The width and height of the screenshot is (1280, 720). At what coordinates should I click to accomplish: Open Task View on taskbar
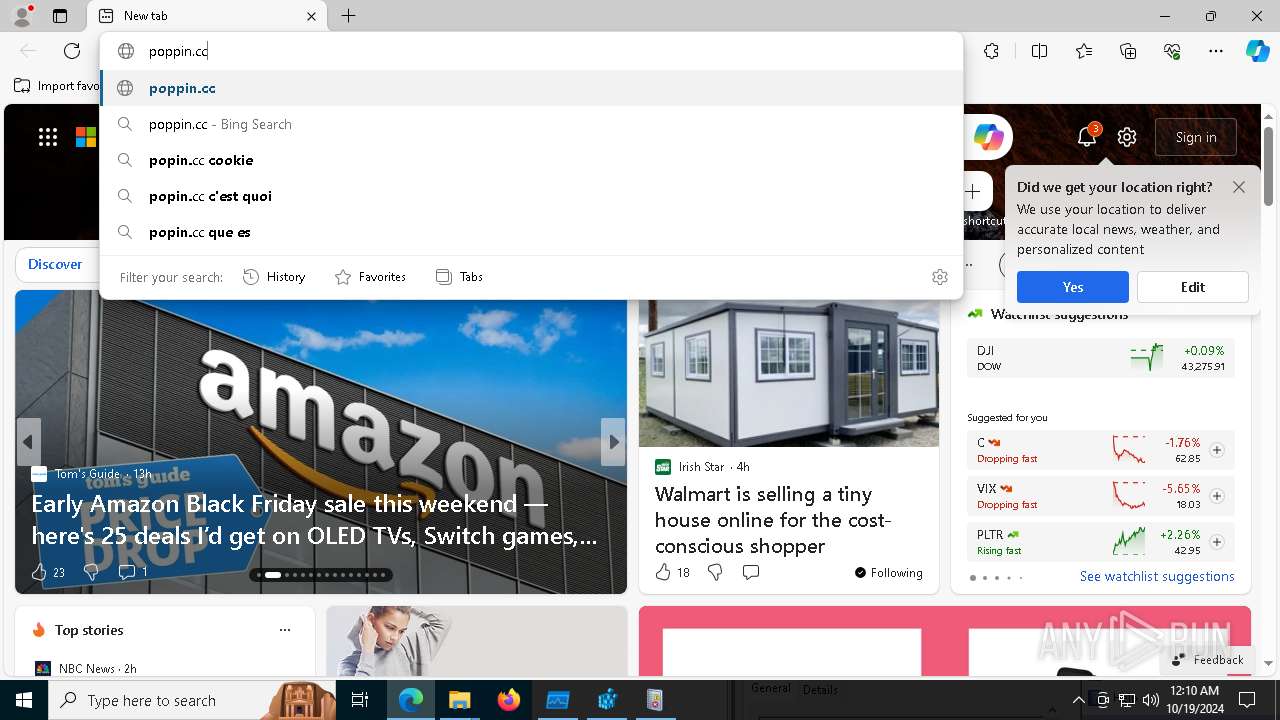pos(360,700)
